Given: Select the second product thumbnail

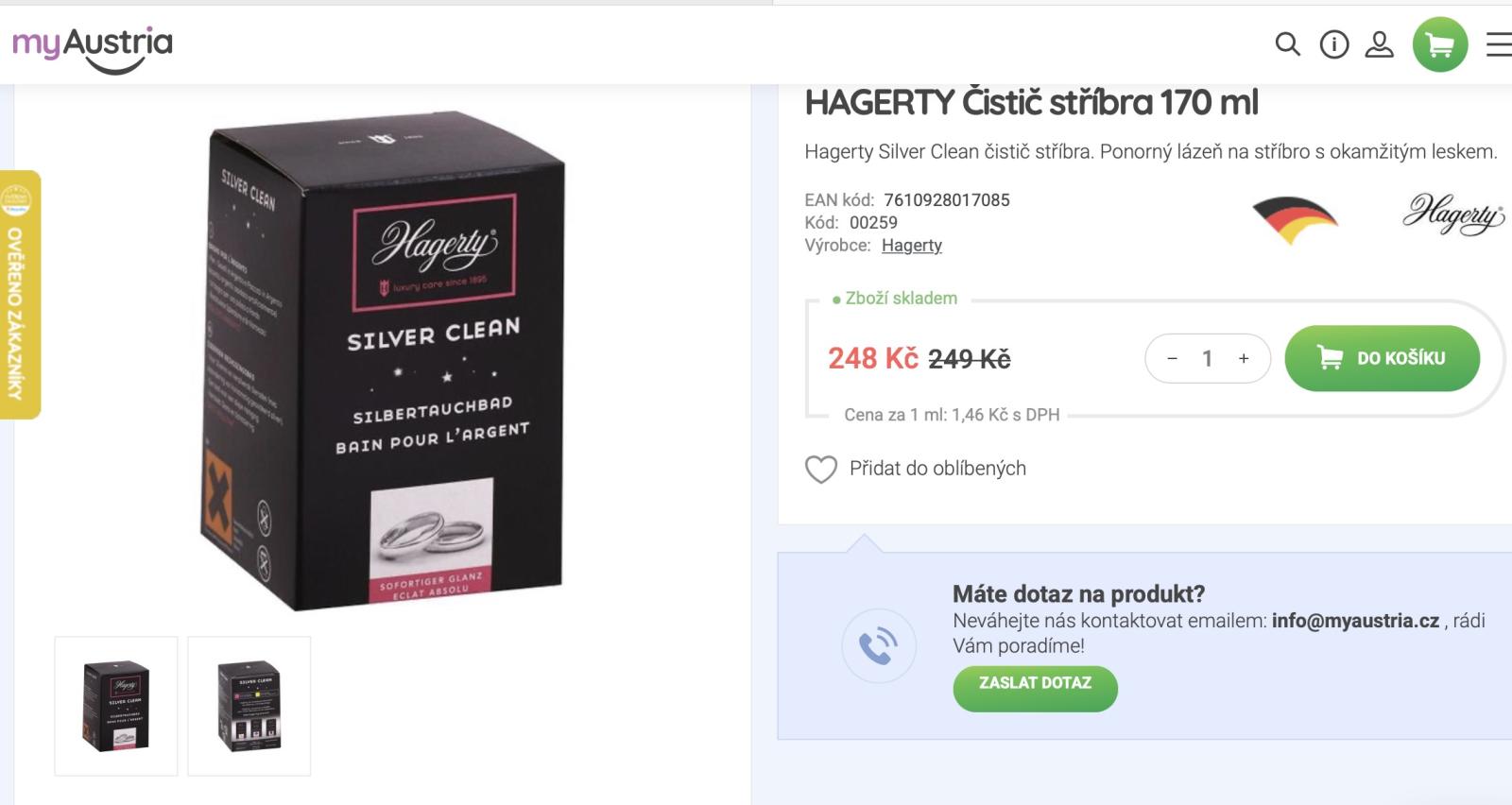Looking at the screenshot, I should pos(249,706).
